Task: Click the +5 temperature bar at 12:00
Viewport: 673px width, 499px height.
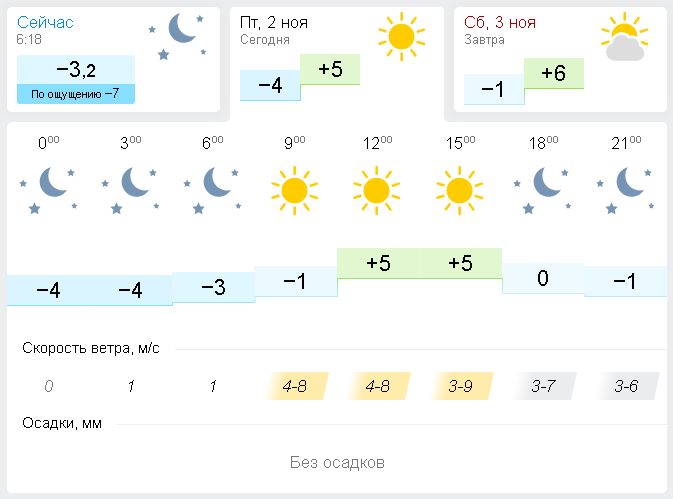Action: click(378, 264)
